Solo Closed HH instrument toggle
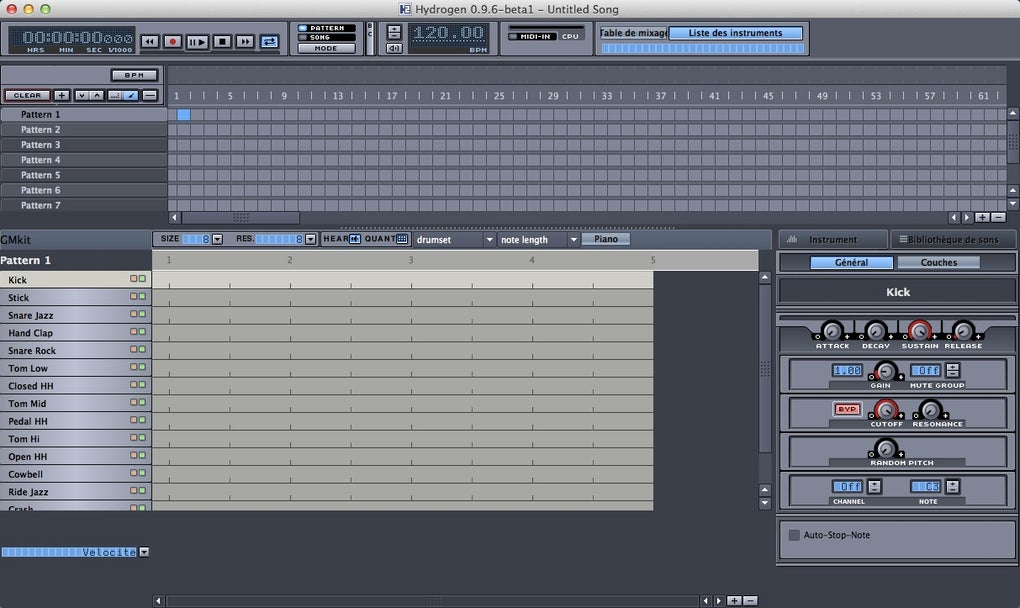This screenshot has width=1020, height=608. (x=142, y=384)
